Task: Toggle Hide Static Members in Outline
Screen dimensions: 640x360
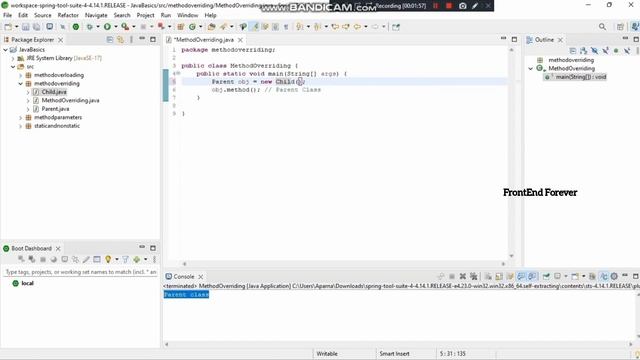Action: click(605, 51)
